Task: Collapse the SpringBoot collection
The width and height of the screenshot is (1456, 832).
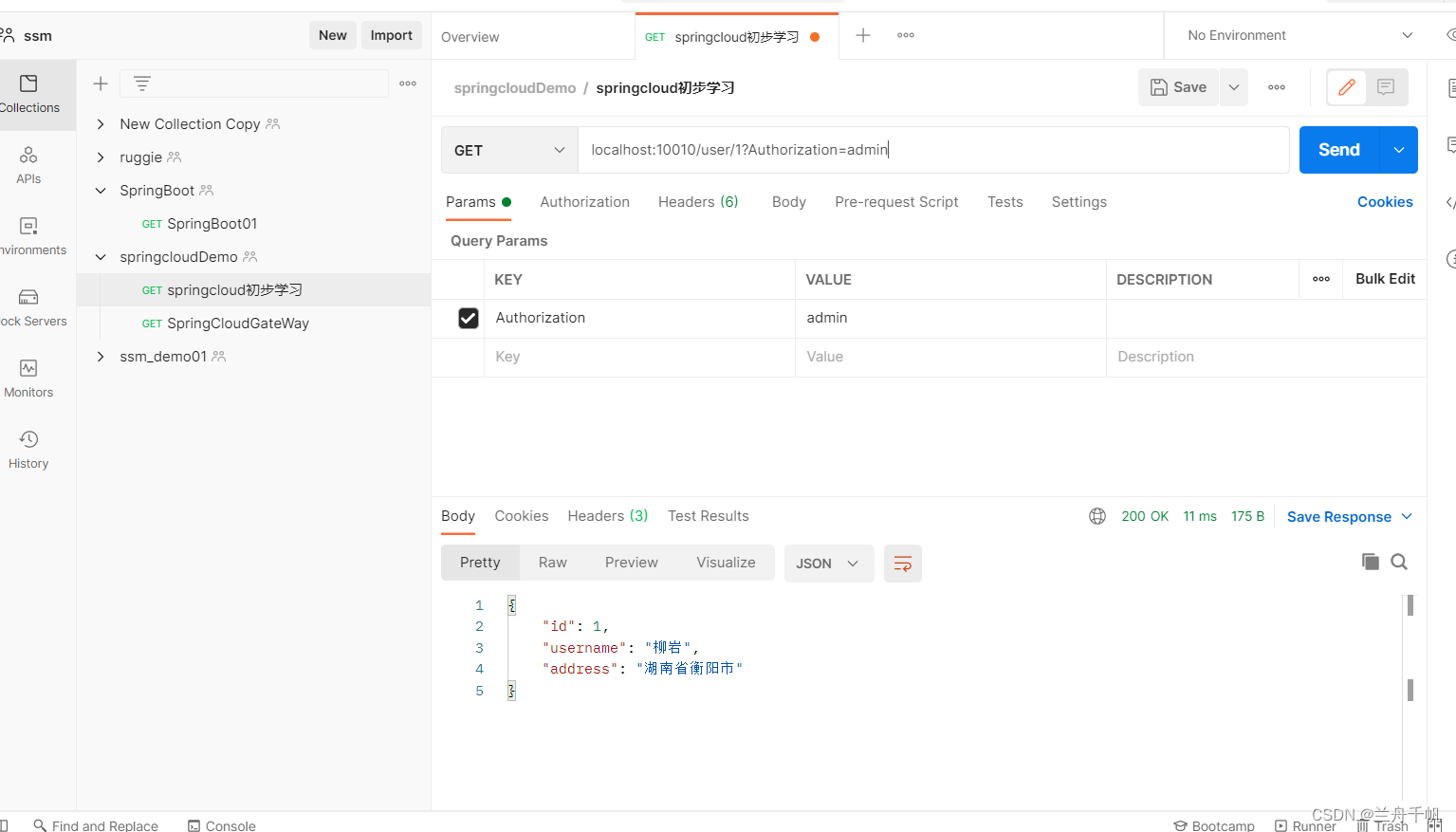Action: click(x=101, y=191)
